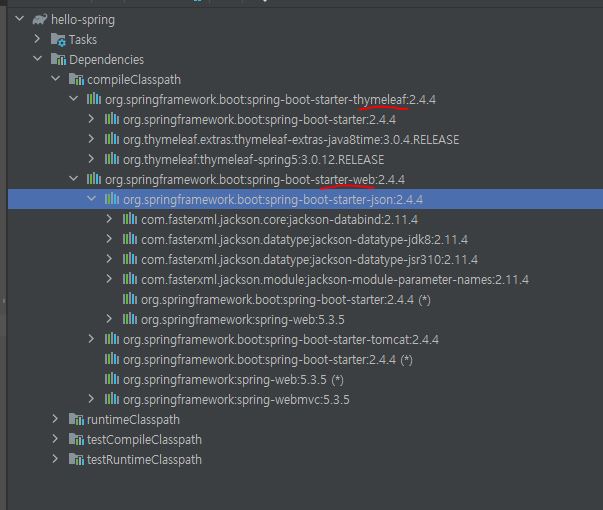This screenshot has width=603, height=510.
Task: Select spring-boot-starter-web:2.4.4 text
Action: pos(255,180)
